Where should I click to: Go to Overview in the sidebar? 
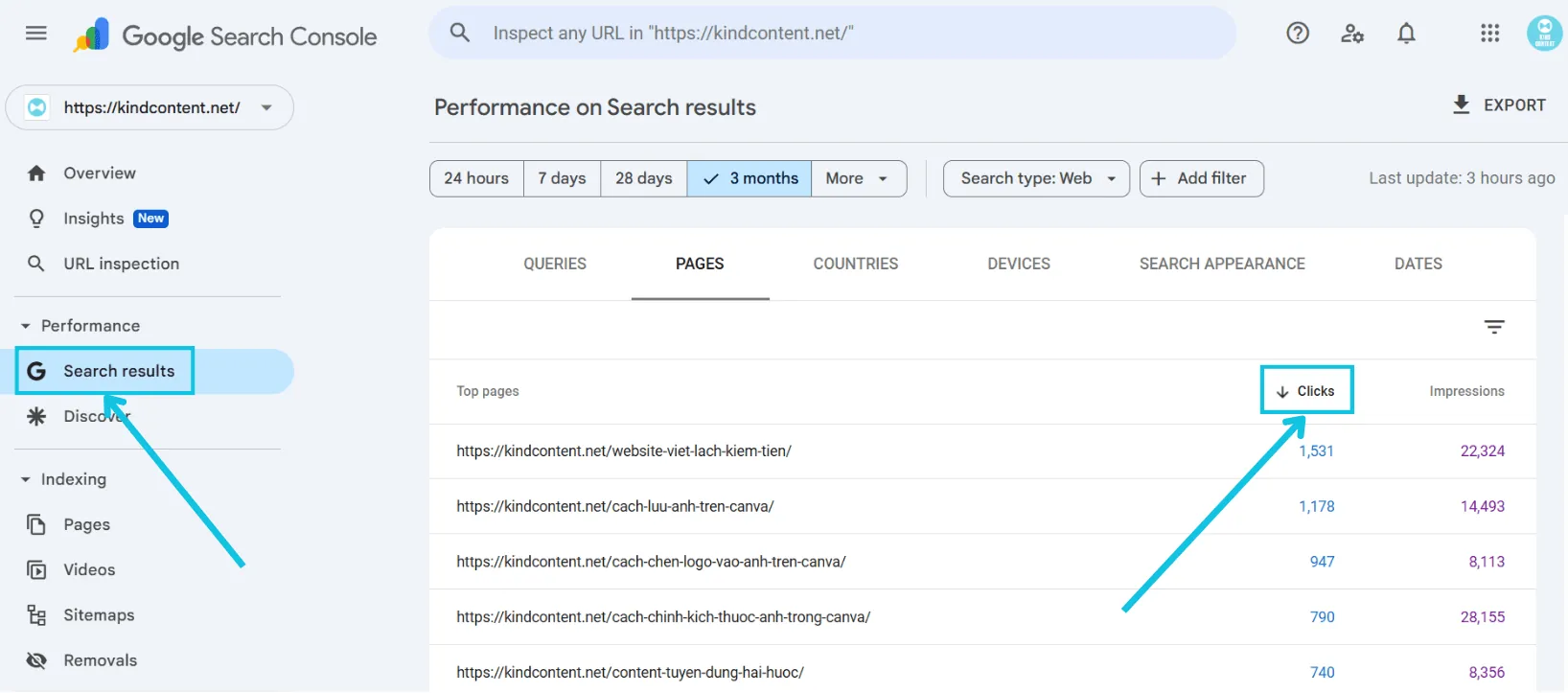(100, 173)
